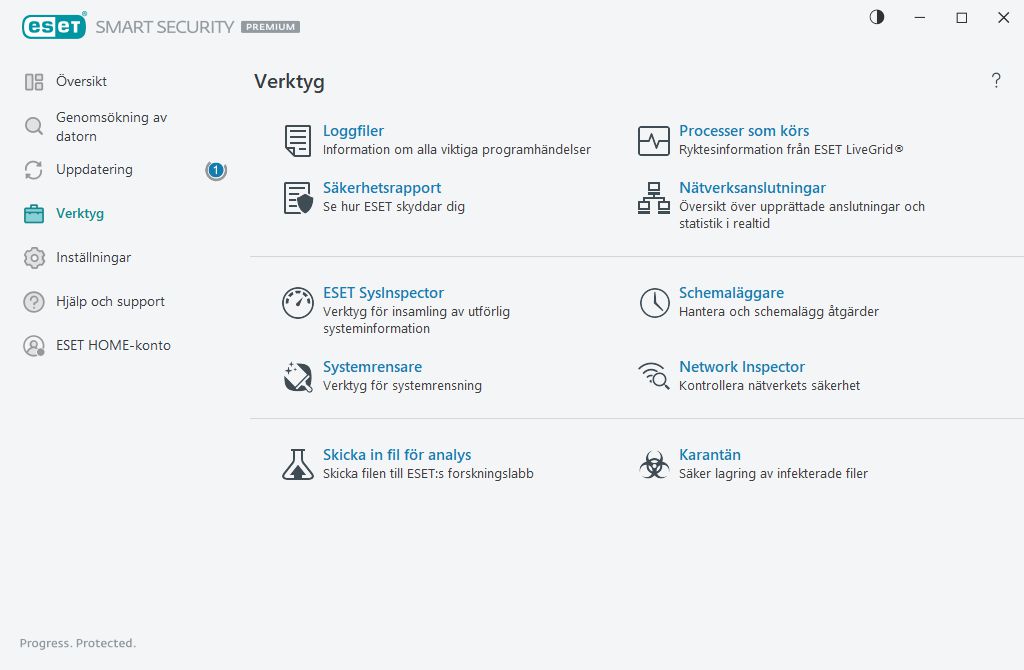Screen dimensions: 1024x670
Task: Click the ESET SysInspector gauge icon
Action: [x=298, y=303]
